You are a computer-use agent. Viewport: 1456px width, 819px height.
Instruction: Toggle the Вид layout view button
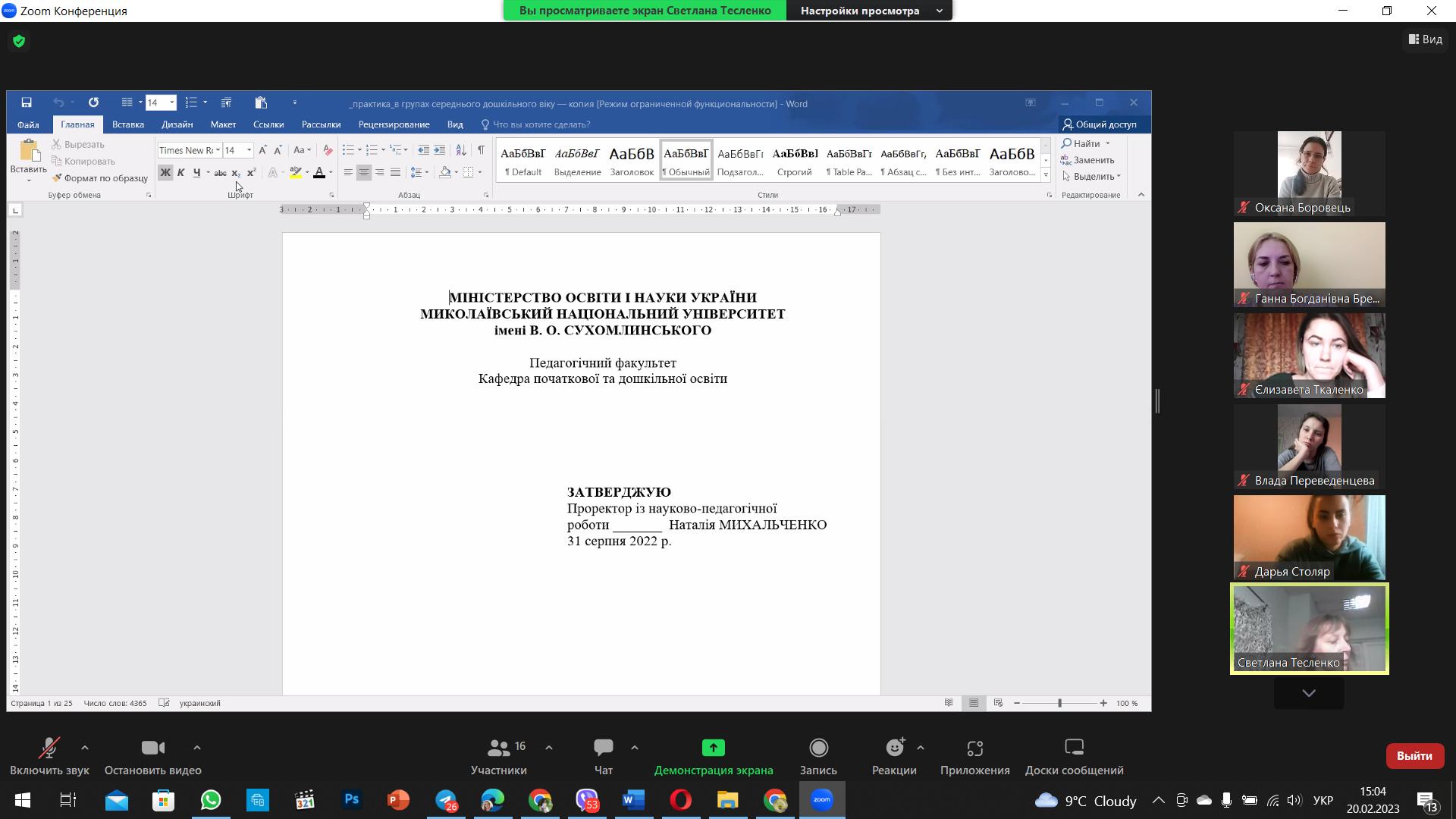click(x=1426, y=39)
